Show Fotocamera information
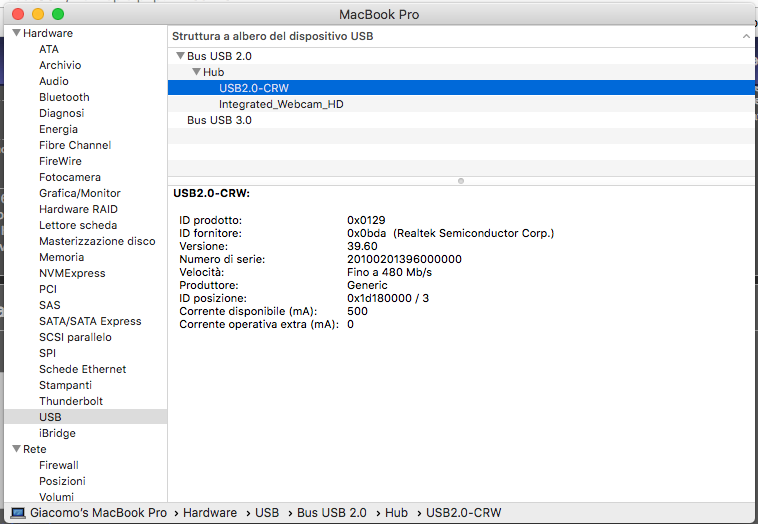The width and height of the screenshot is (758, 524). click(x=70, y=177)
